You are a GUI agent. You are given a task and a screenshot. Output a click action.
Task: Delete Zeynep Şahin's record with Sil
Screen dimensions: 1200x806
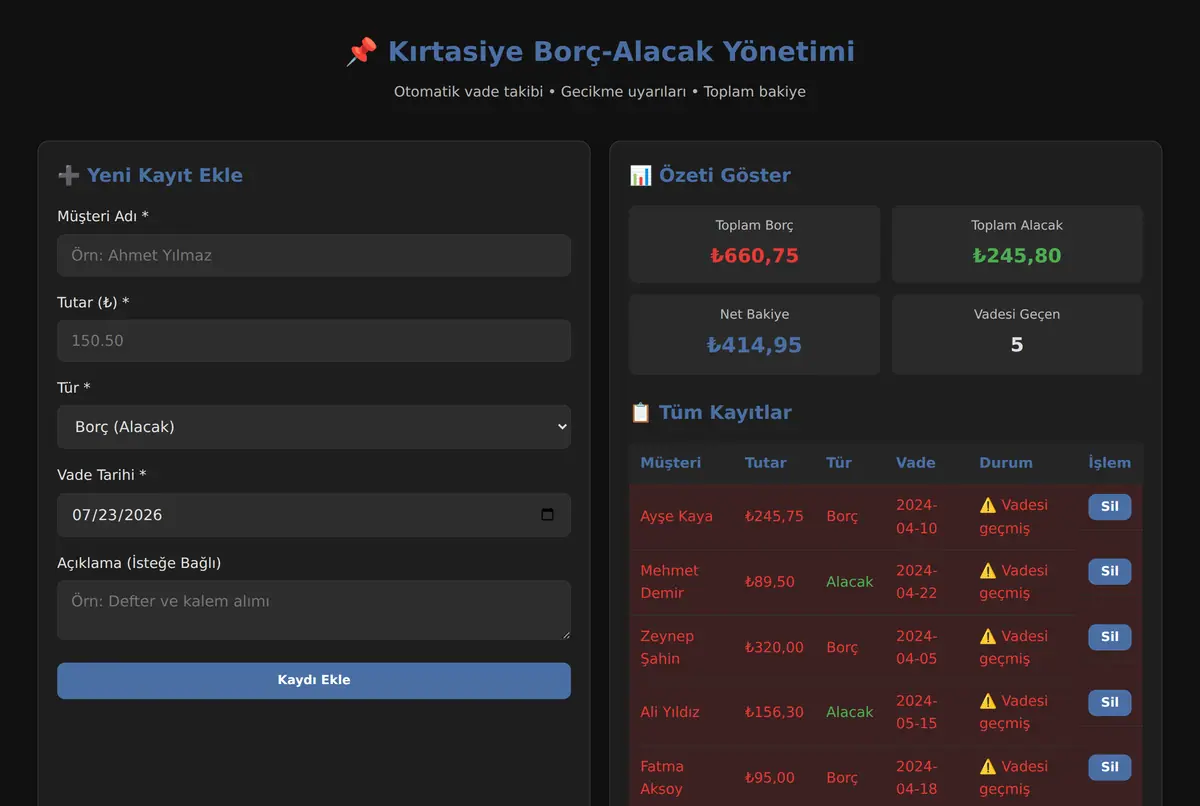[x=1110, y=637]
